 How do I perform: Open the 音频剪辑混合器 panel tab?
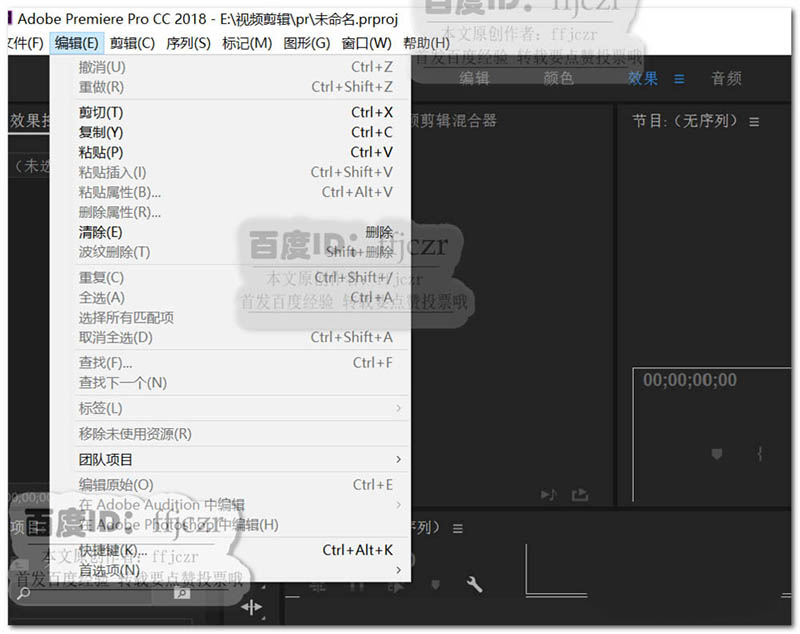(453, 120)
